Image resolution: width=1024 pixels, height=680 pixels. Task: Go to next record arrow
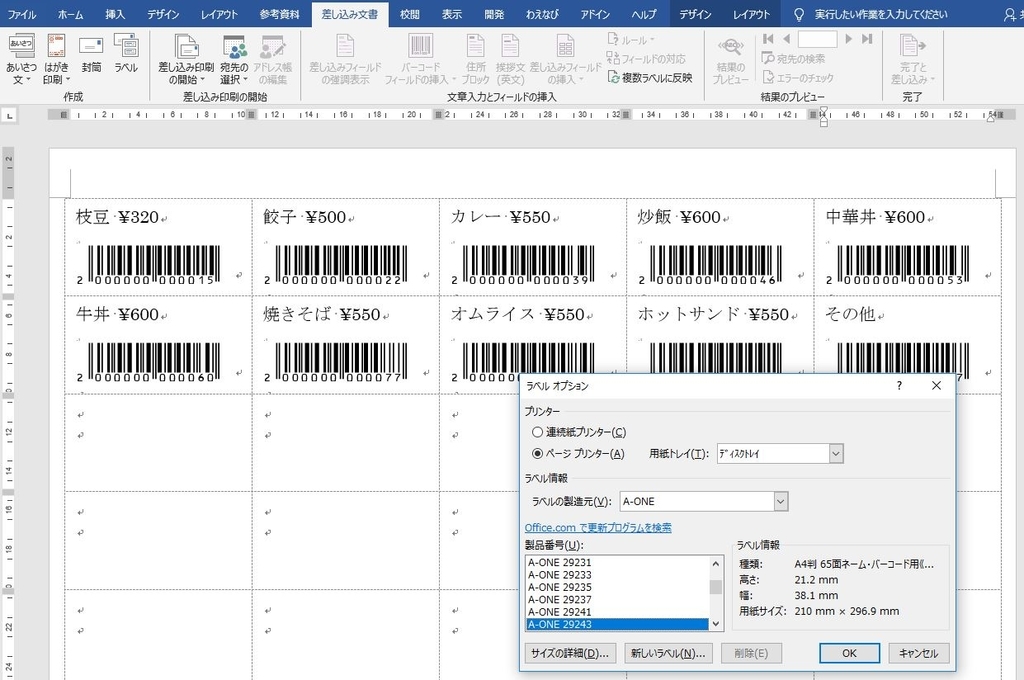(x=848, y=39)
